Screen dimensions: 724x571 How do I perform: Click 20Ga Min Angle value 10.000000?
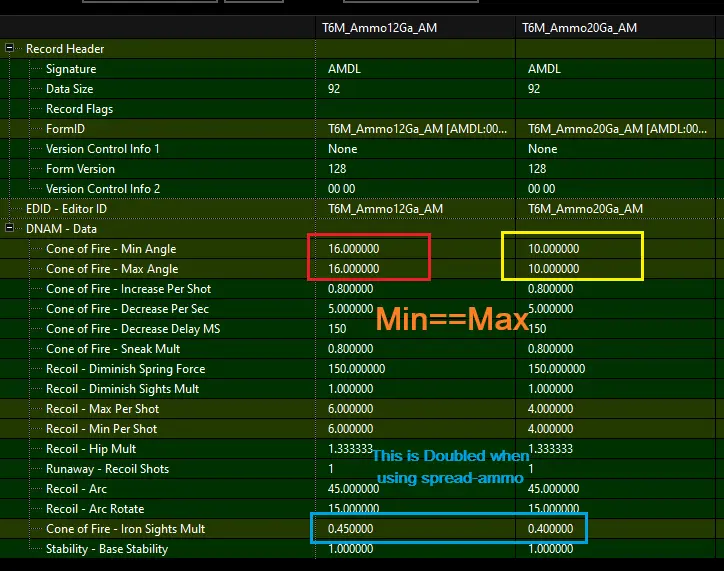pos(553,249)
